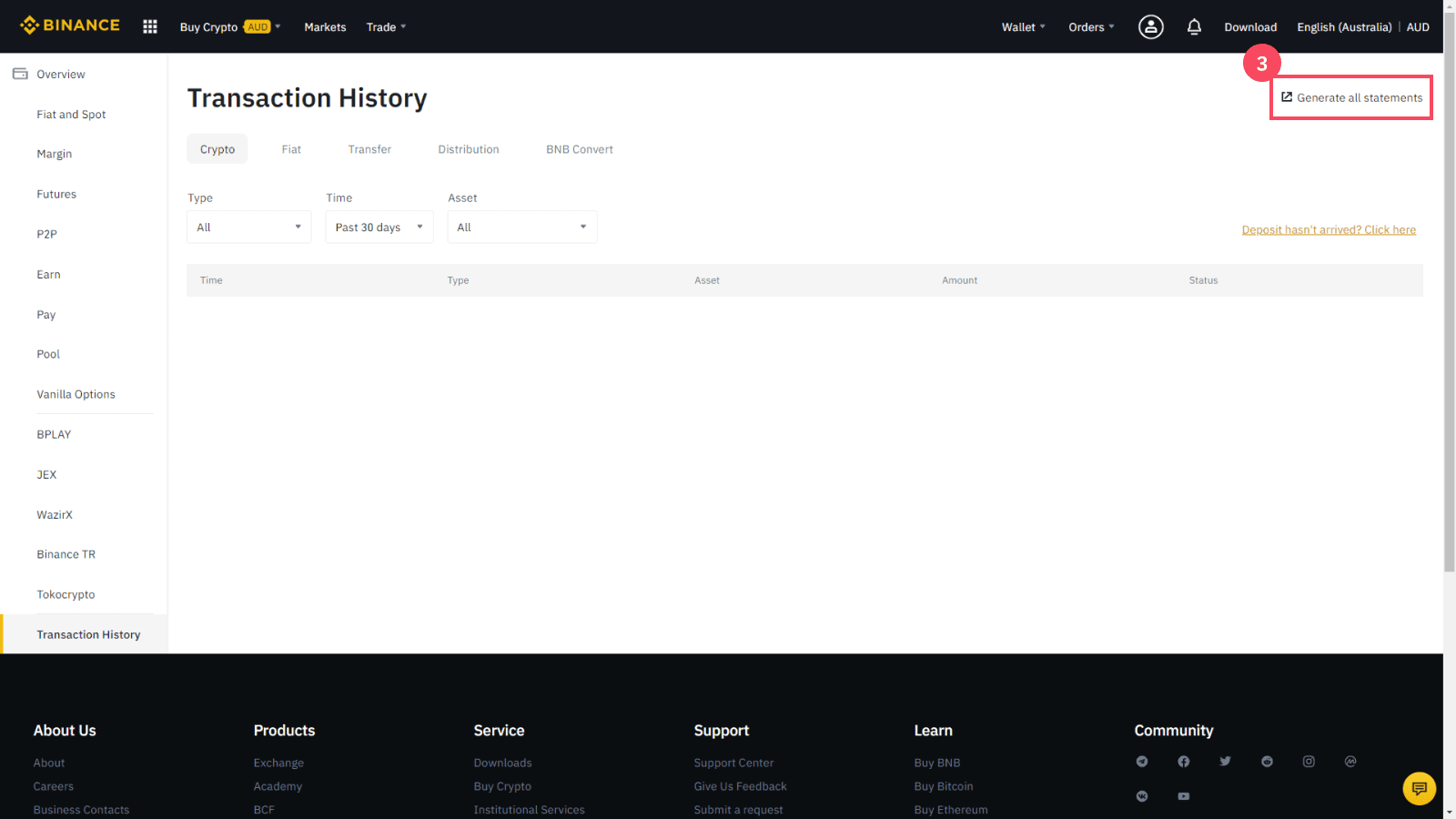Image resolution: width=1456 pixels, height=819 pixels.
Task: Click the Binance logo
Action: (70, 25)
